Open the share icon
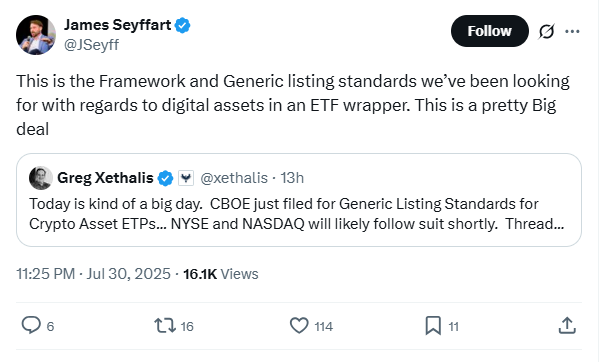The width and height of the screenshot is (602, 362). tap(567, 326)
